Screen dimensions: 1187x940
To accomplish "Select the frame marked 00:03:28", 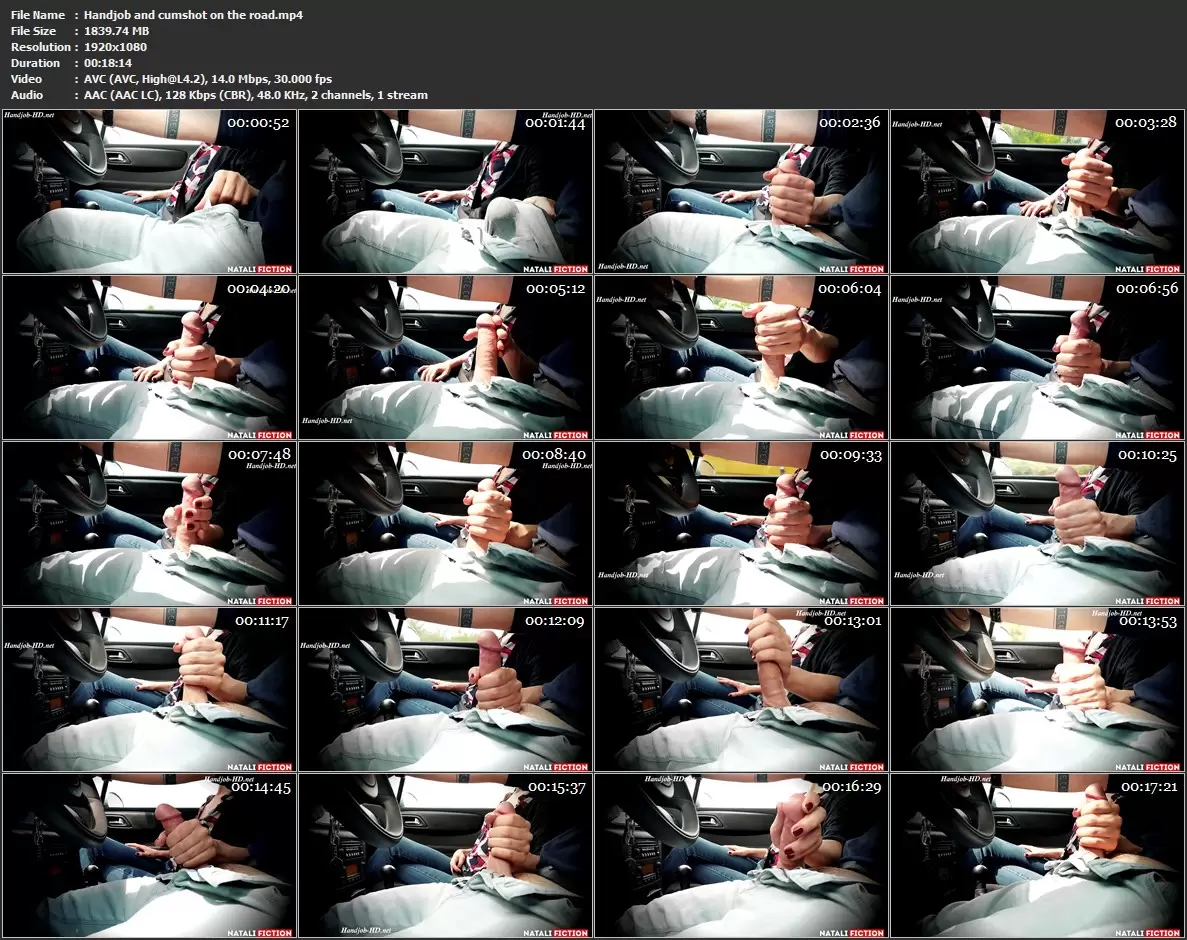I will tap(1036, 192).
